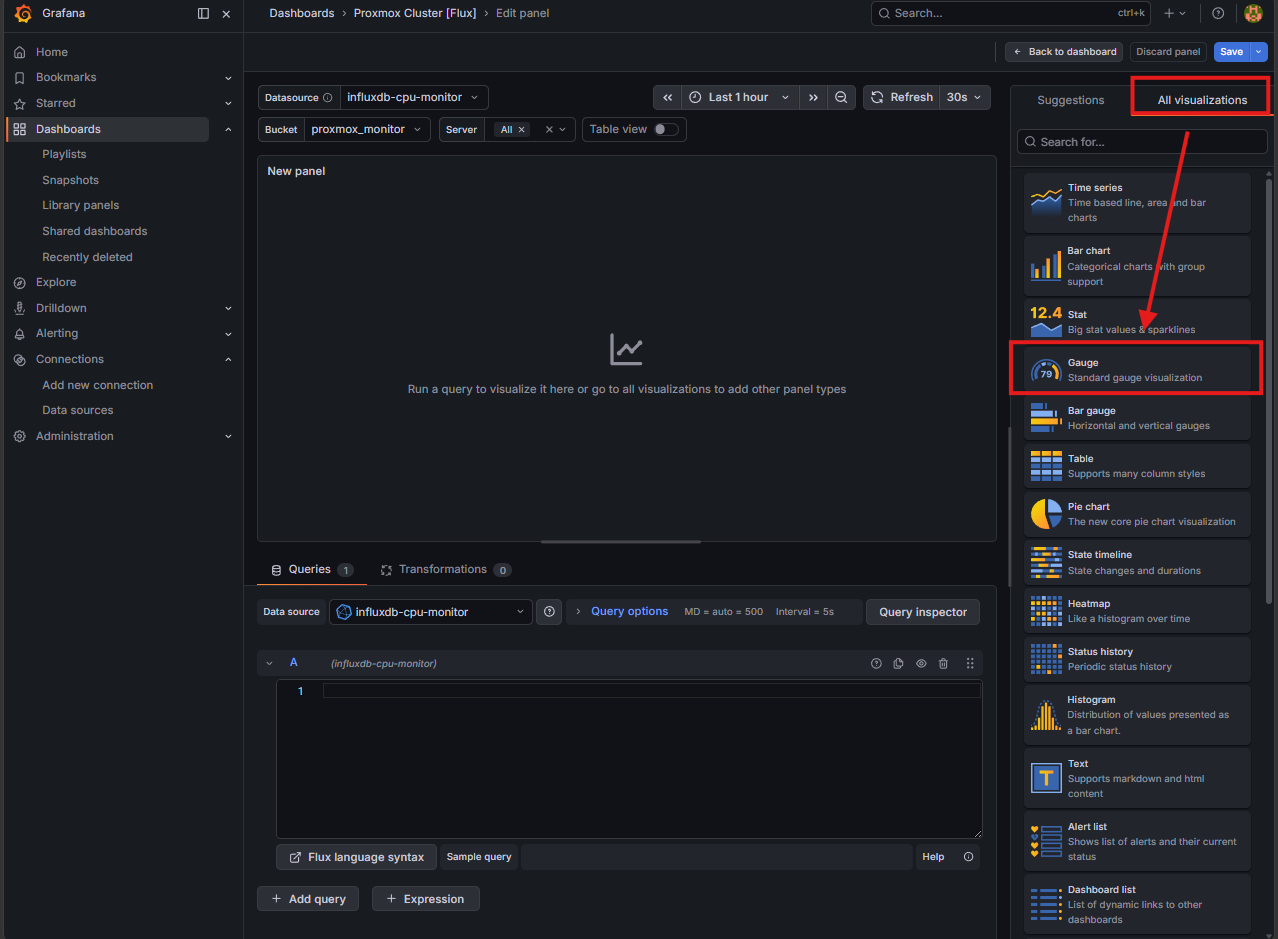Open the Bucket proxmox_monitor dropdown
Viewport: 1278px width, 939px height.
[367, 130]
